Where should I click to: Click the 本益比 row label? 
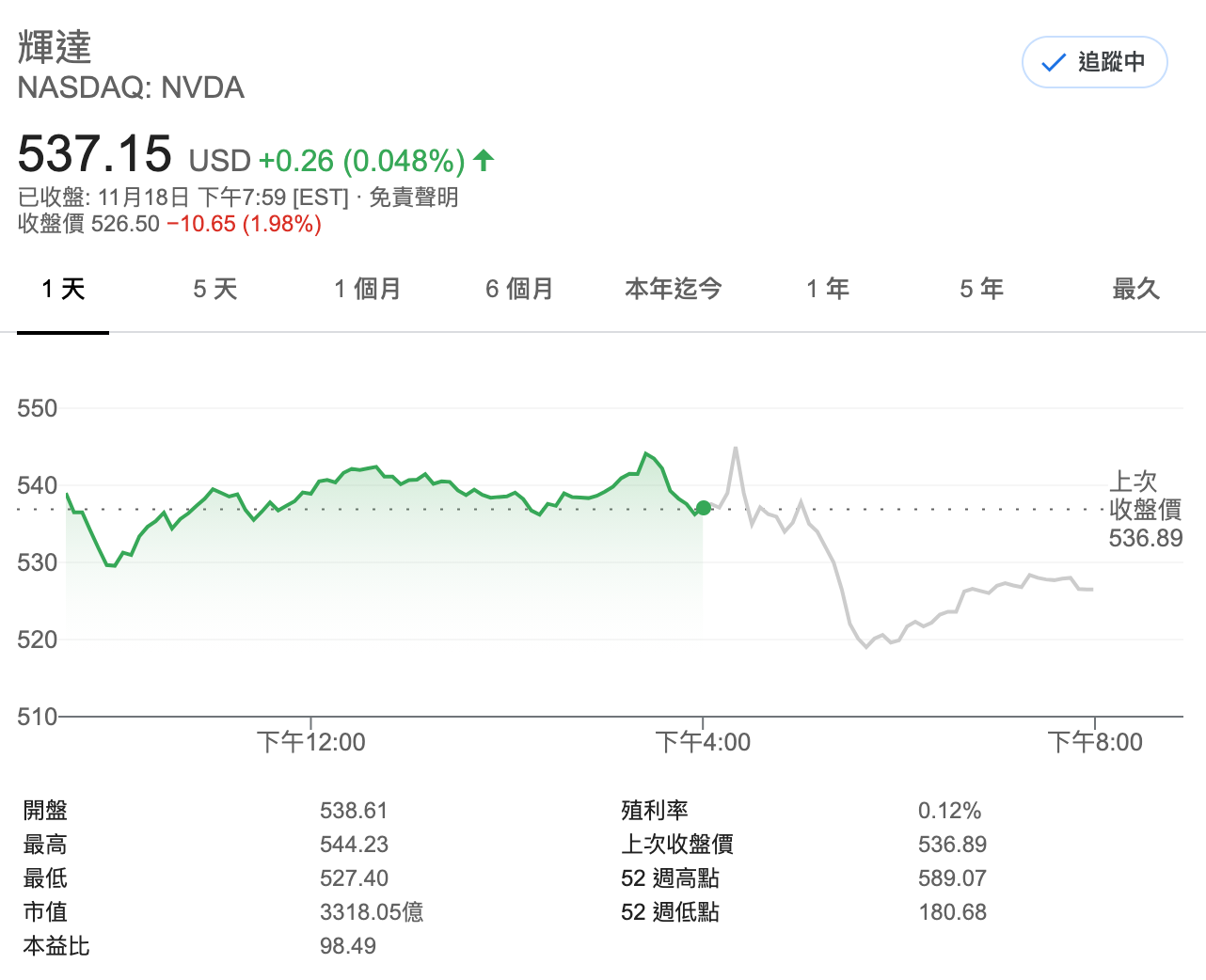point(56,946)
